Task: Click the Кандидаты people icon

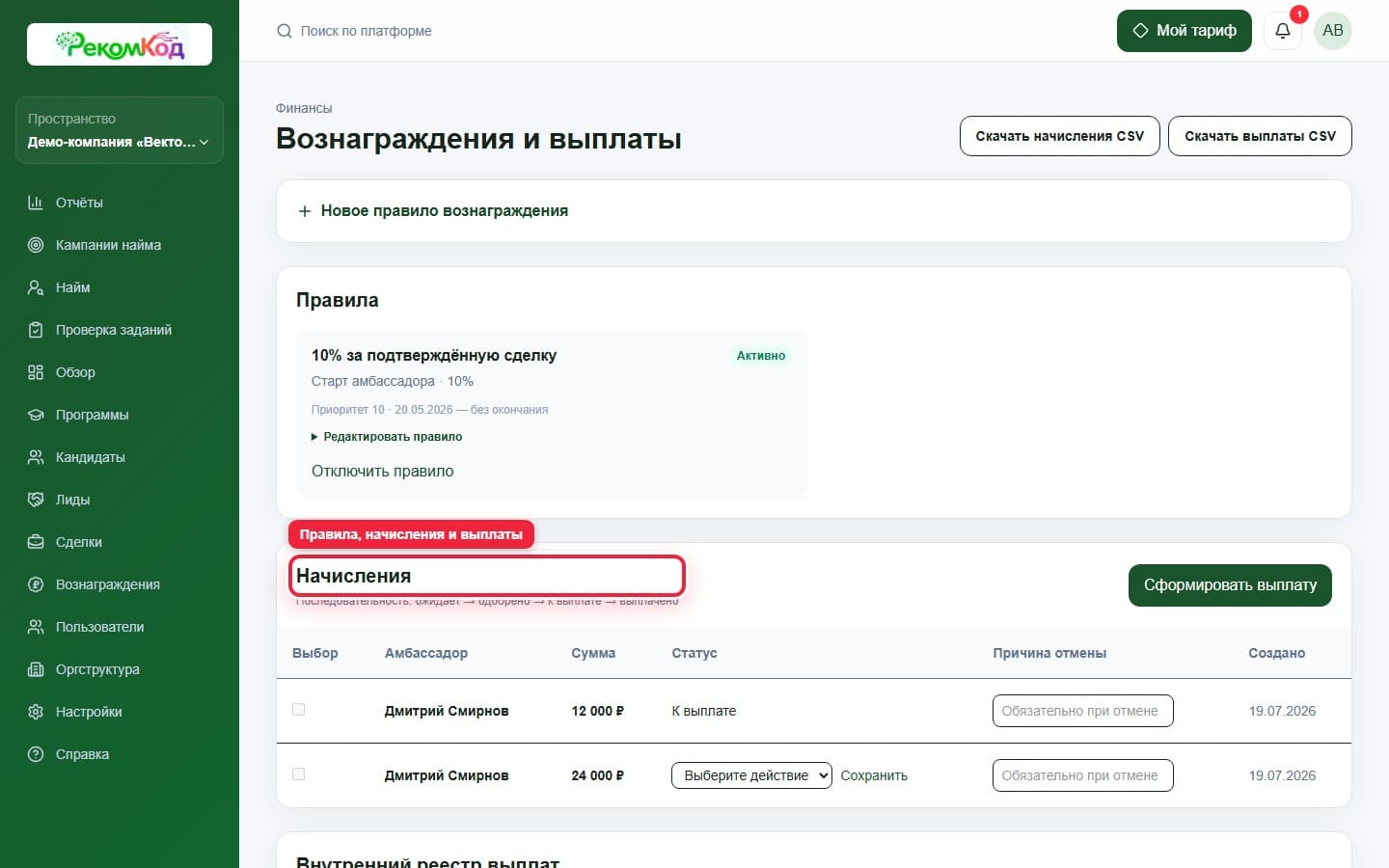Action: pos(36,457)
